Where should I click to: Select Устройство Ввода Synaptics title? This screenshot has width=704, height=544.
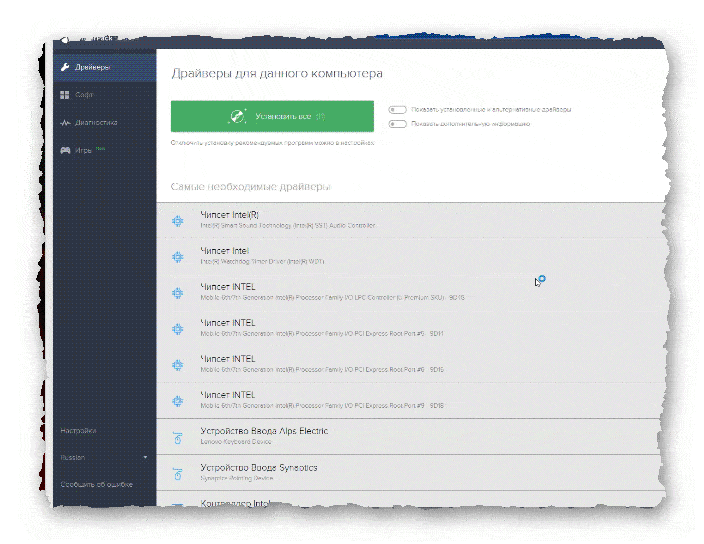click(x=259, y=467)
